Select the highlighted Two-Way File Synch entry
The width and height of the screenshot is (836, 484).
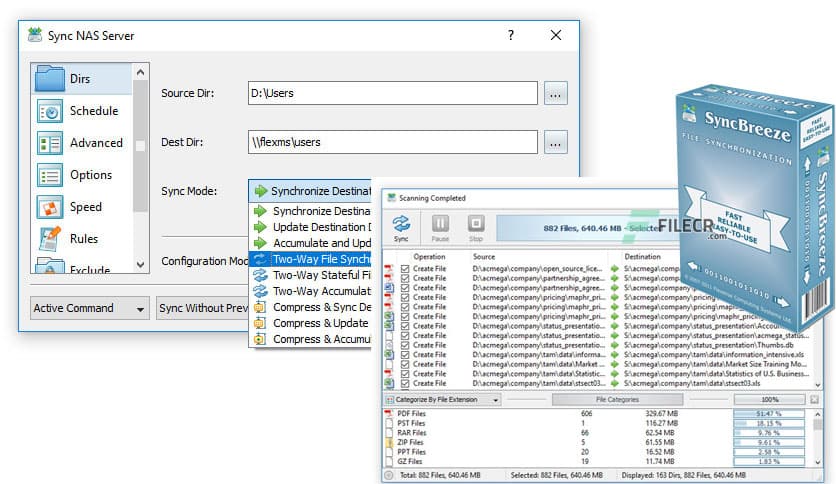click(311, 259)
